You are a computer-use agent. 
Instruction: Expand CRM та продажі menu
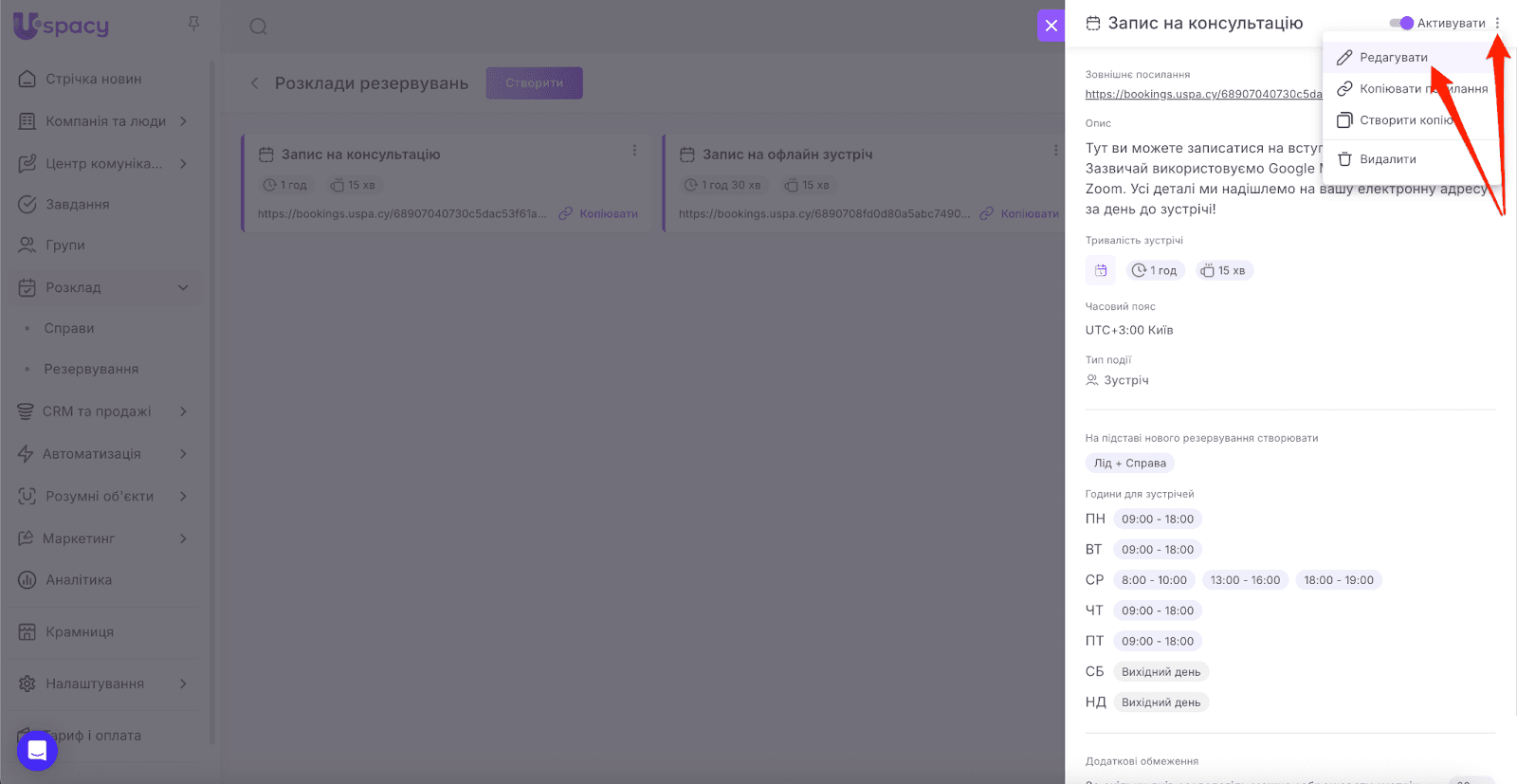pos(183,411)
